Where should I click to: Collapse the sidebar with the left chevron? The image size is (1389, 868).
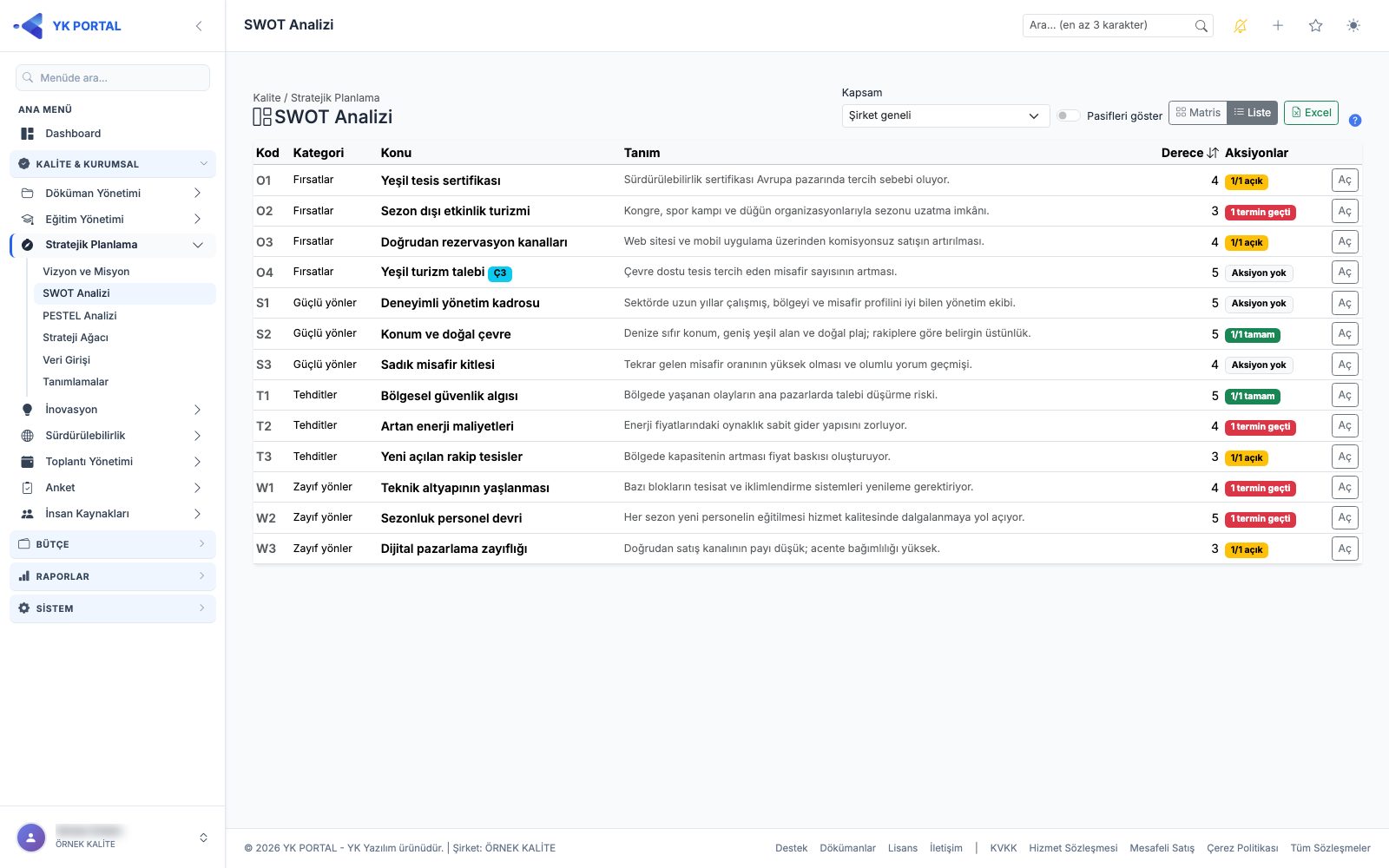[x=199, y=26]
